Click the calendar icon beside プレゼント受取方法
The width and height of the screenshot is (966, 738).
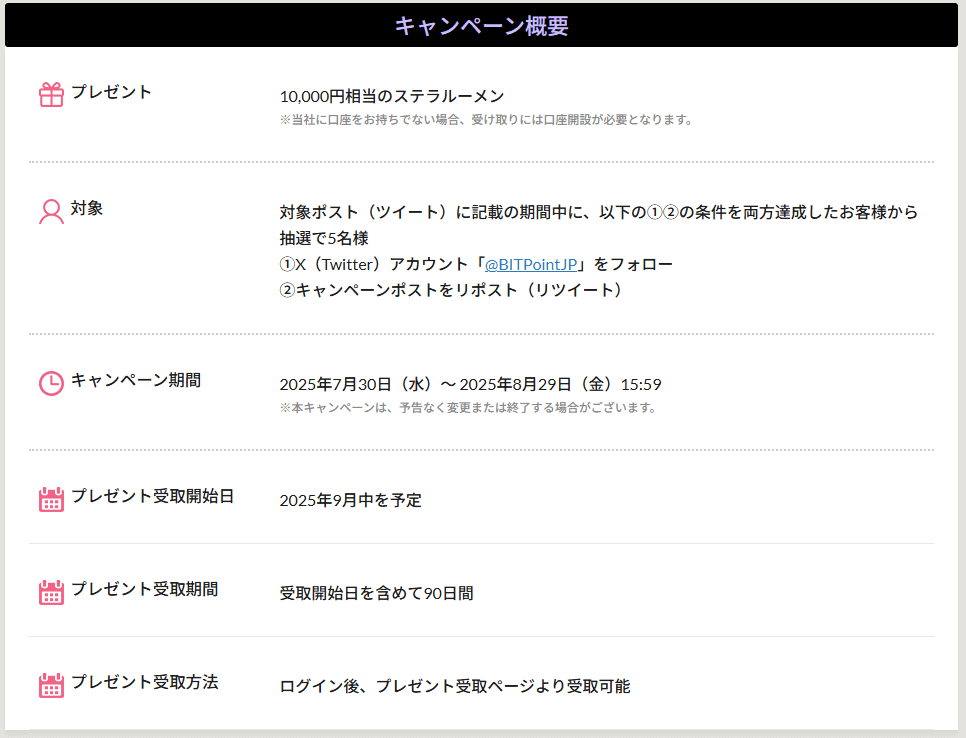51,685
